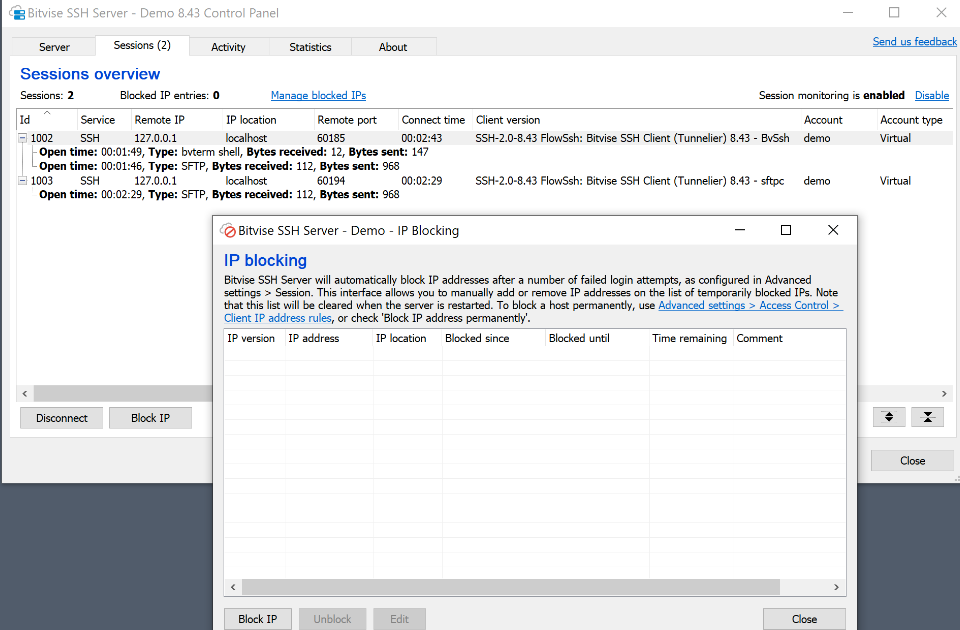This screenshot has width=960, height=630.
Task: Select the SFTP channel opened at 00:02:29
Action: tap(219, 195)
